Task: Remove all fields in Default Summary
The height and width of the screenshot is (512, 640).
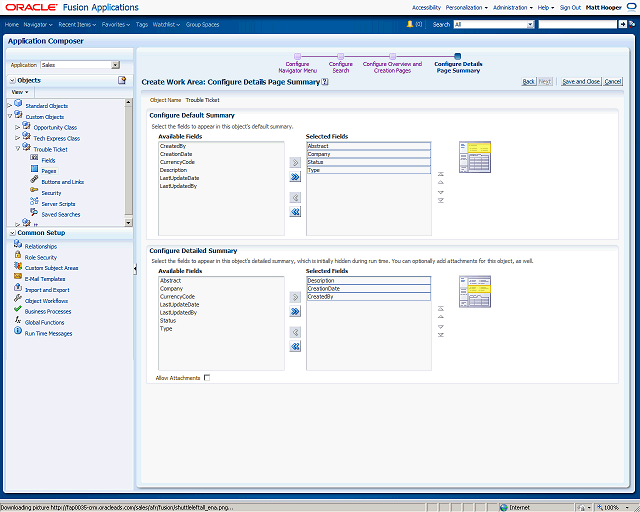Action: [295, 211]
